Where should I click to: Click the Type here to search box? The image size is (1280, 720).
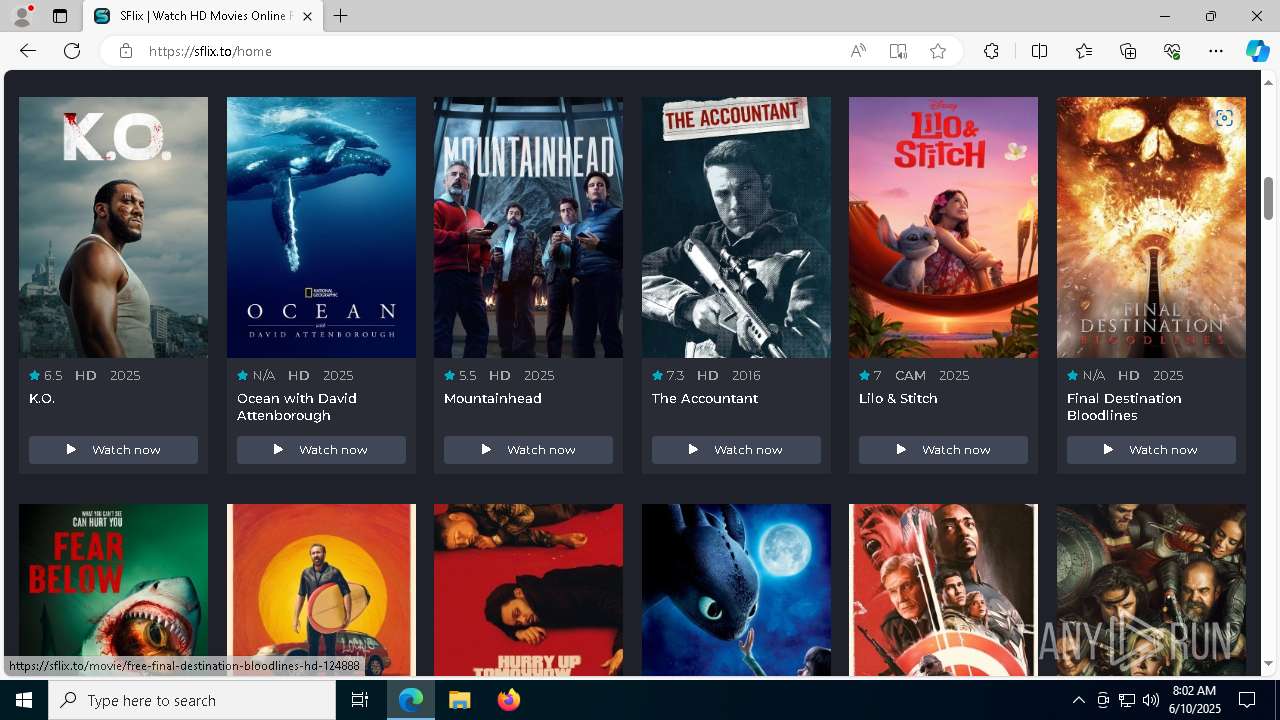192,700
